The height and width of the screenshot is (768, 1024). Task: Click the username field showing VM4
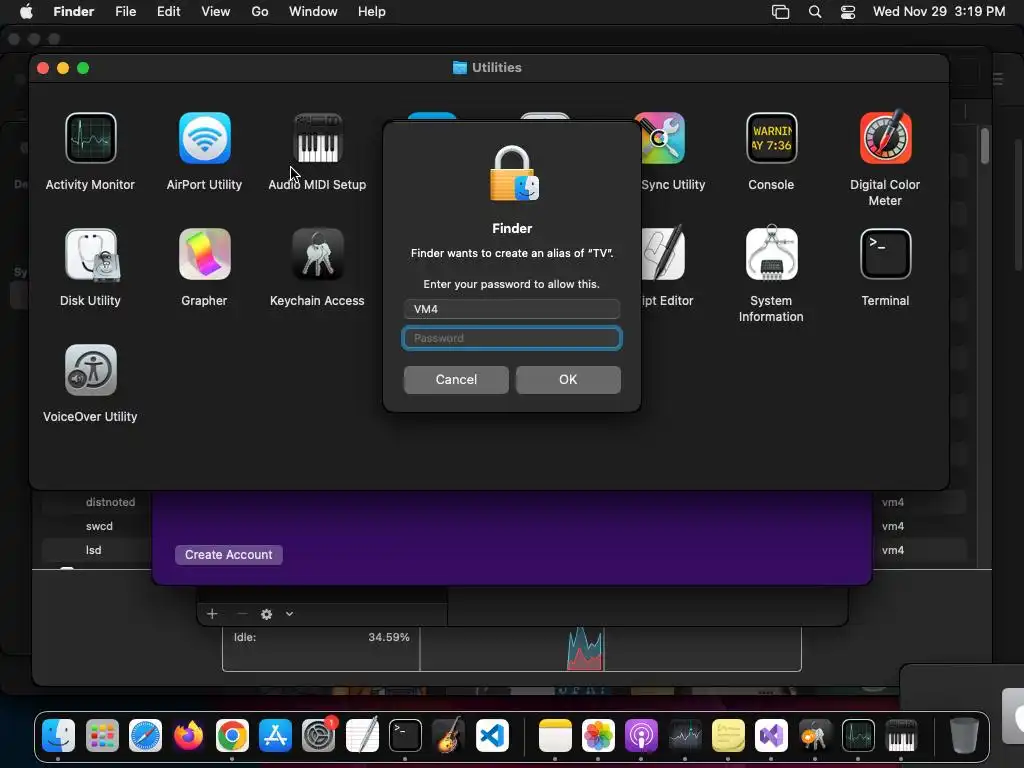(512, 309)
